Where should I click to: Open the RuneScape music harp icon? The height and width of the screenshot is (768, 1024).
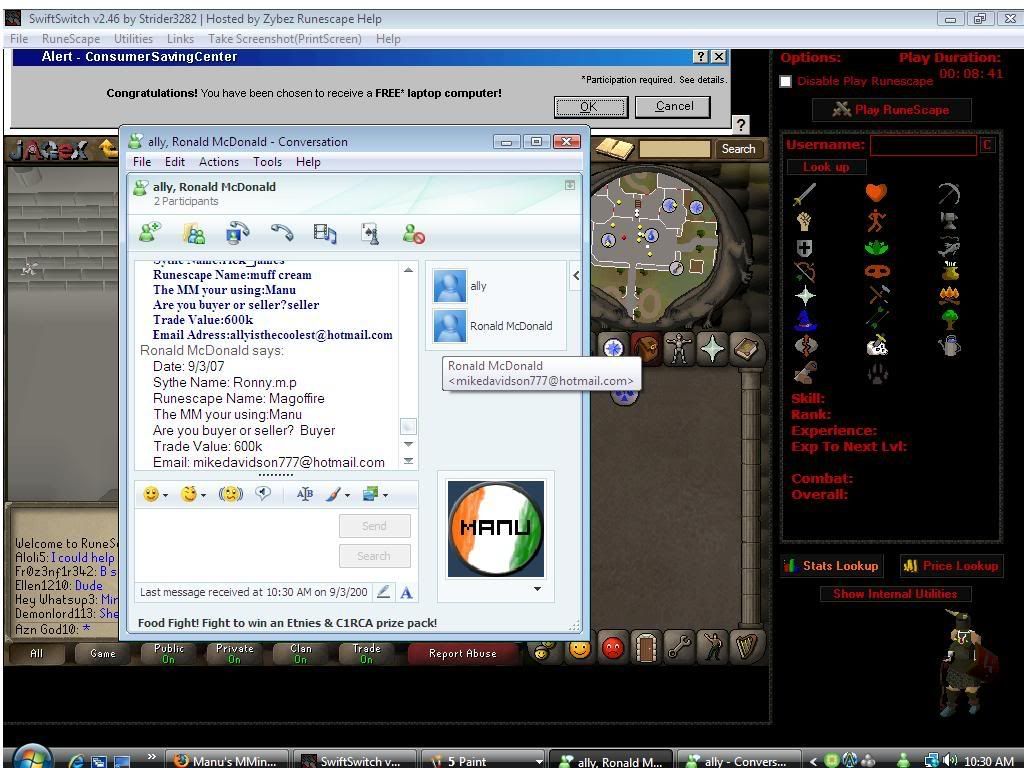click(x=746, y=647)
